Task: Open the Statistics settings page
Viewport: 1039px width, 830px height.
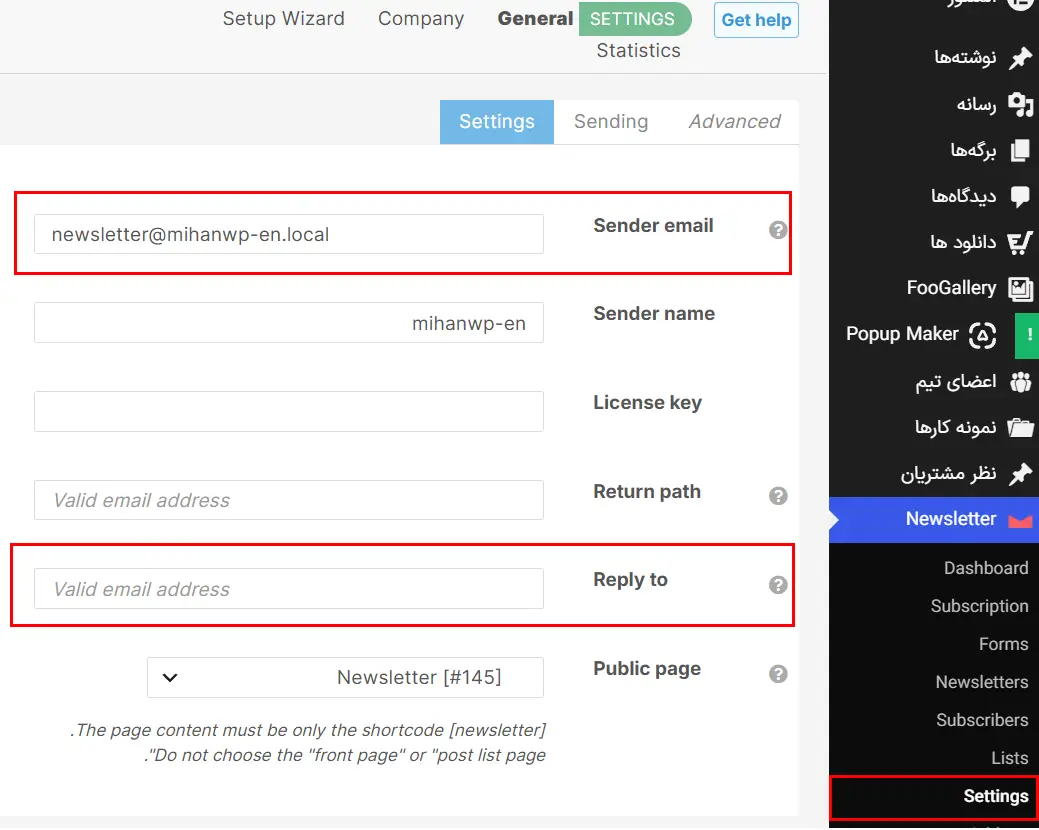Action: [x=638, y=51]
